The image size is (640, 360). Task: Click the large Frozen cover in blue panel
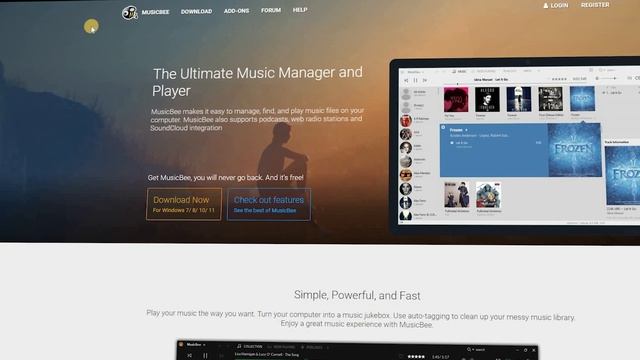coord(574,150)
